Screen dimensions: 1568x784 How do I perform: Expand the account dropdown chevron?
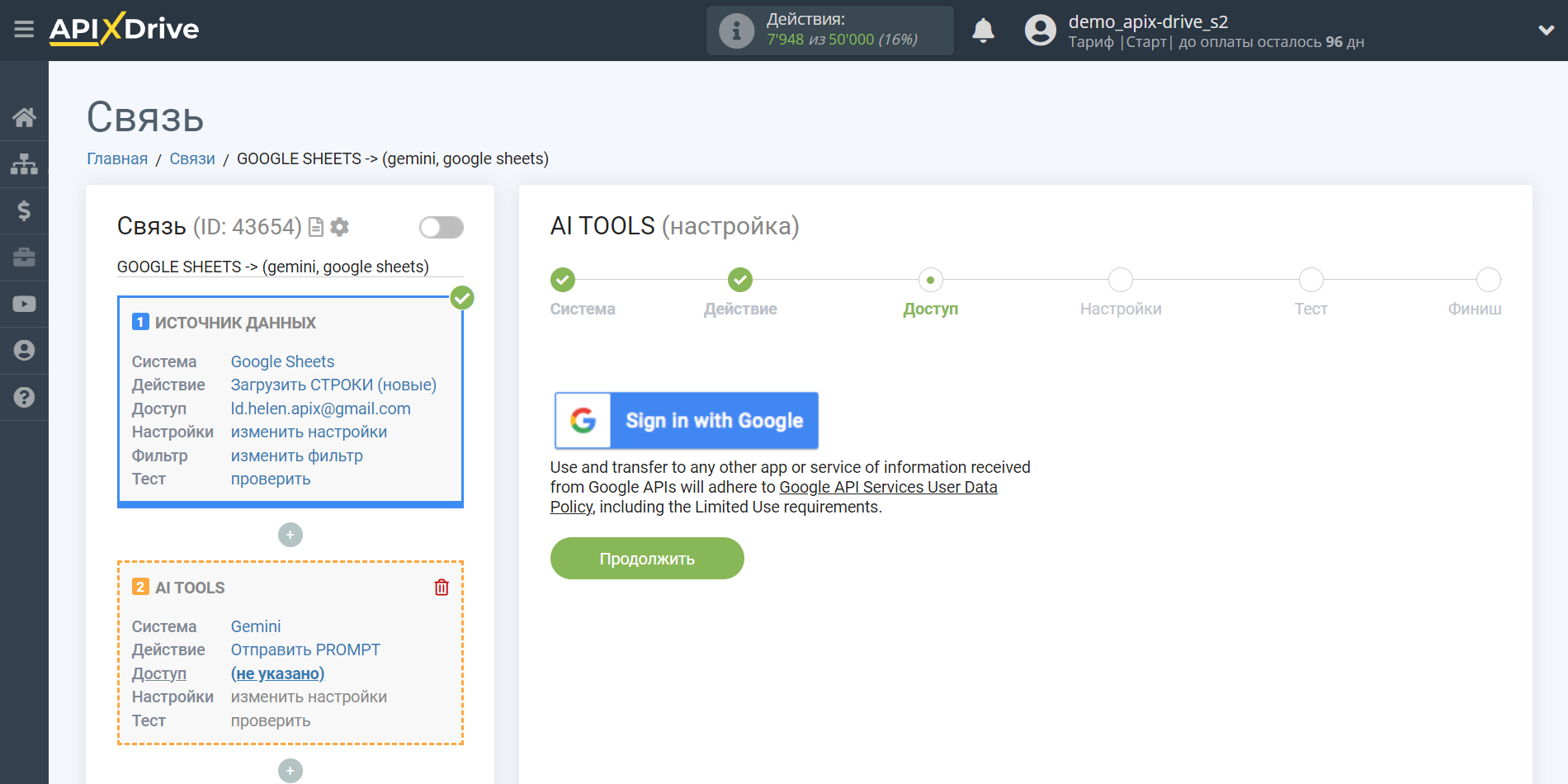tap(1546, 31)
